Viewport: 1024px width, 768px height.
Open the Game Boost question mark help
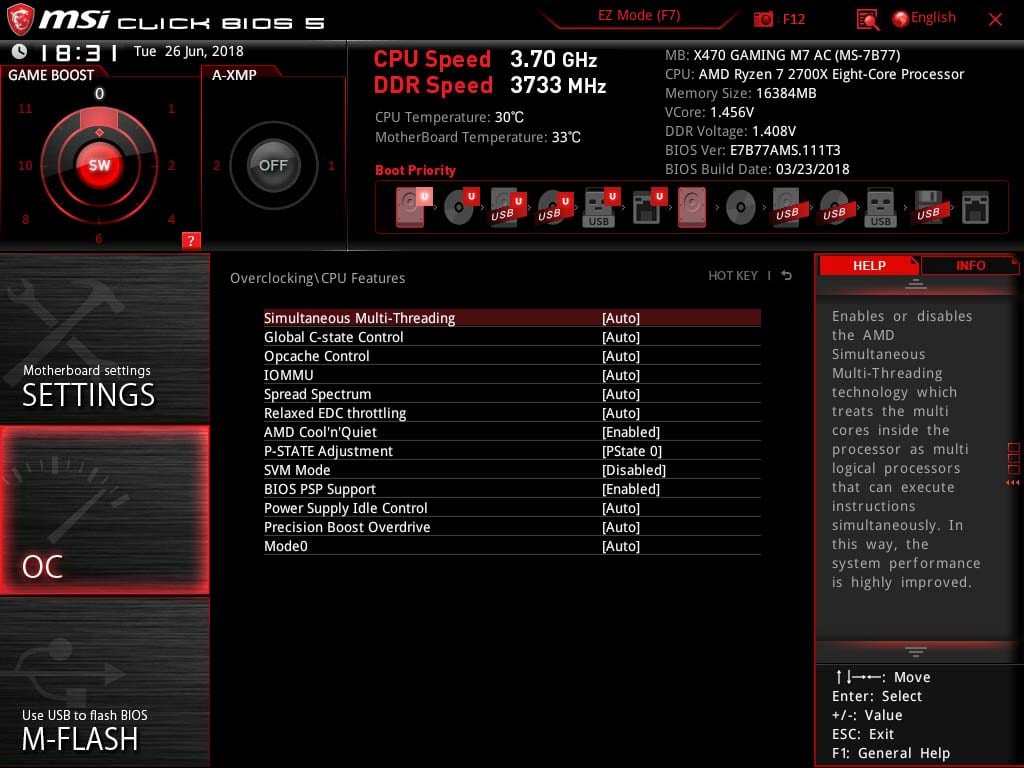tap(191, 240)
